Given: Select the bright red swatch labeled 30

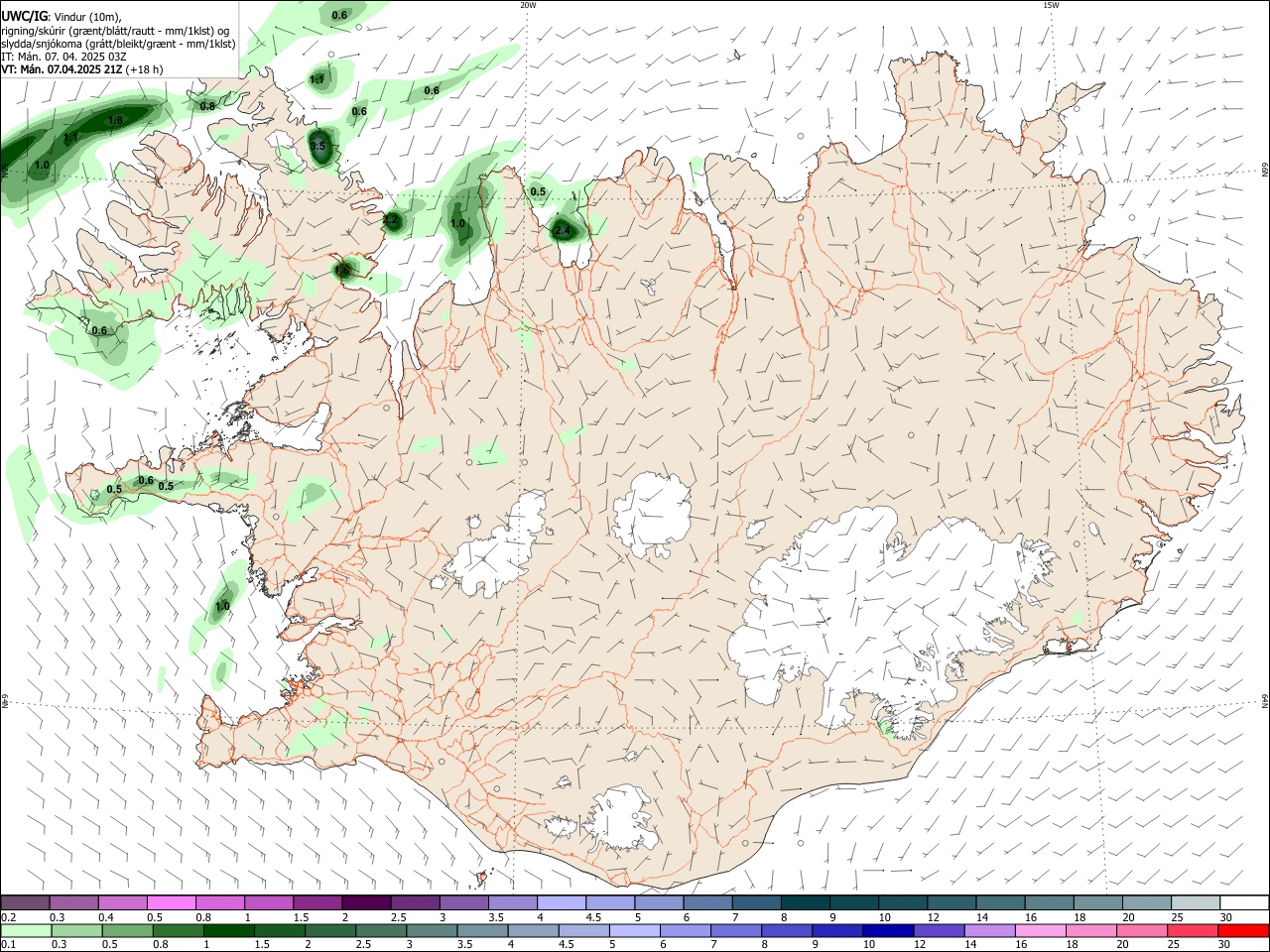Looking at the screenshot, I should click(x=1244, y=930).
